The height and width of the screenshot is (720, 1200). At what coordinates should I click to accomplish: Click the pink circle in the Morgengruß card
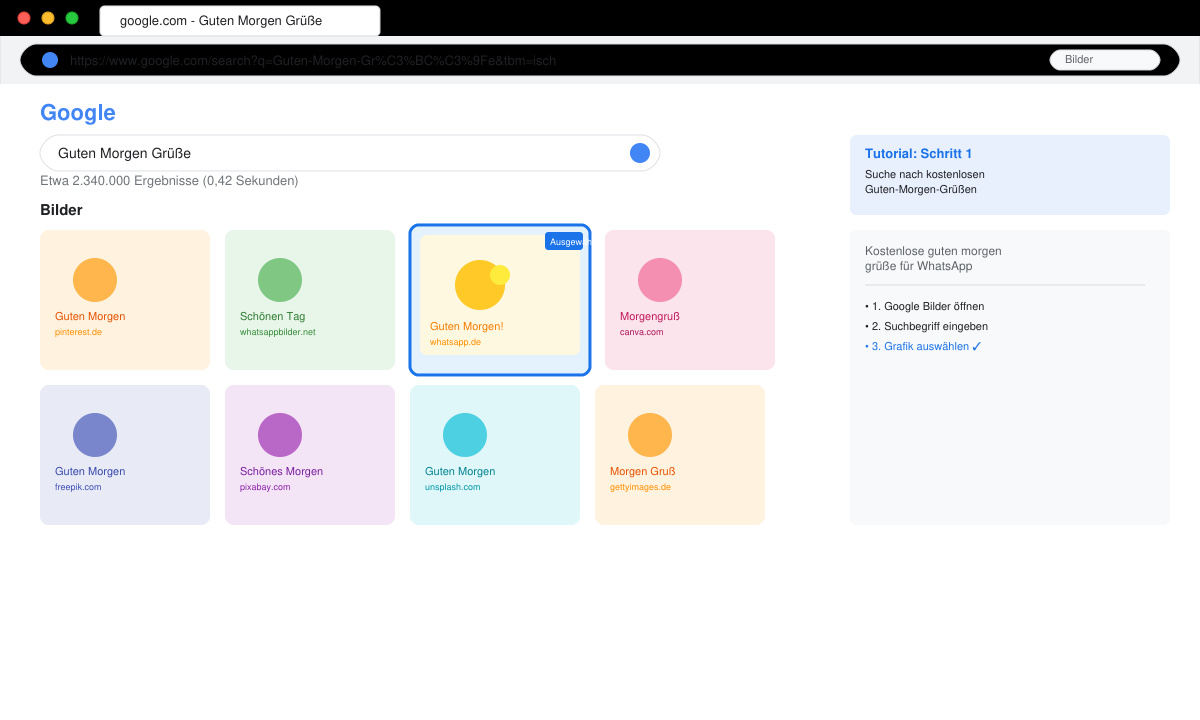coord(660,280)
